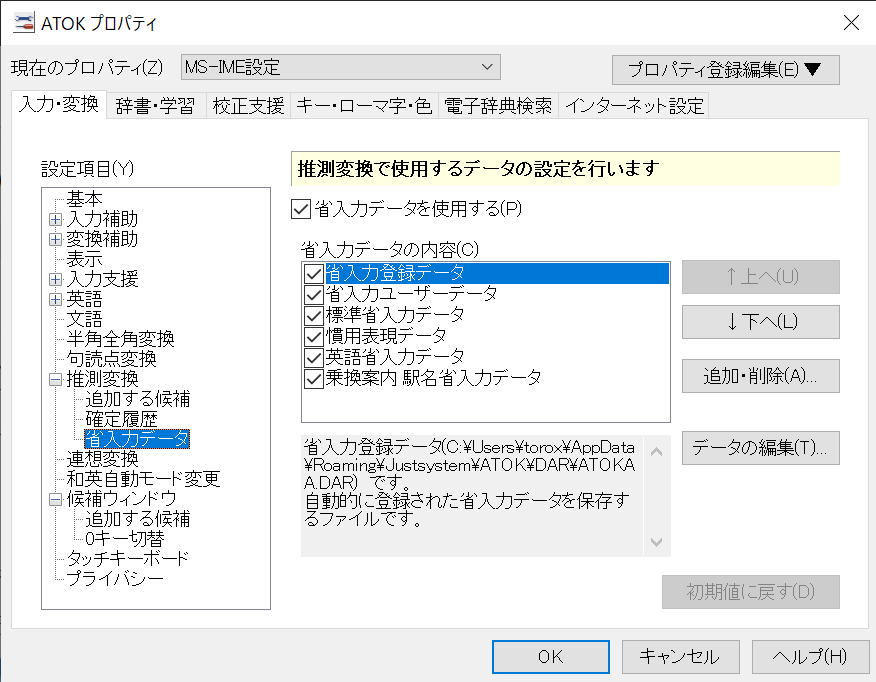Open the 現在のプロパティ dropdown
876x682 pixels.
[x=340, y=67]
